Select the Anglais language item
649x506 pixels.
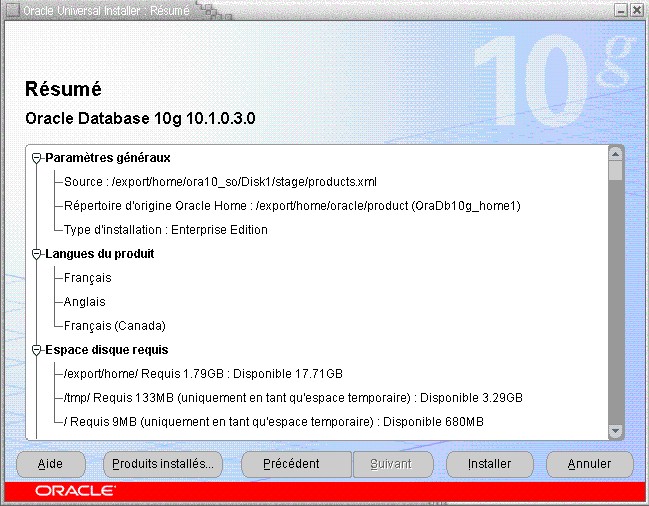tap(85, 302)
